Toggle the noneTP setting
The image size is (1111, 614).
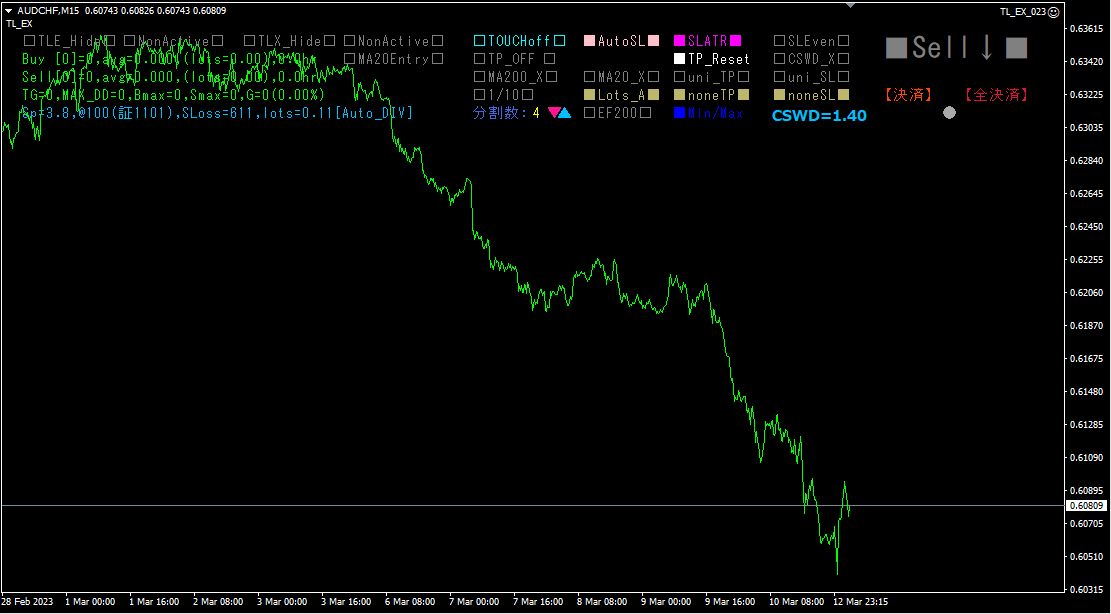click(711, 94)
